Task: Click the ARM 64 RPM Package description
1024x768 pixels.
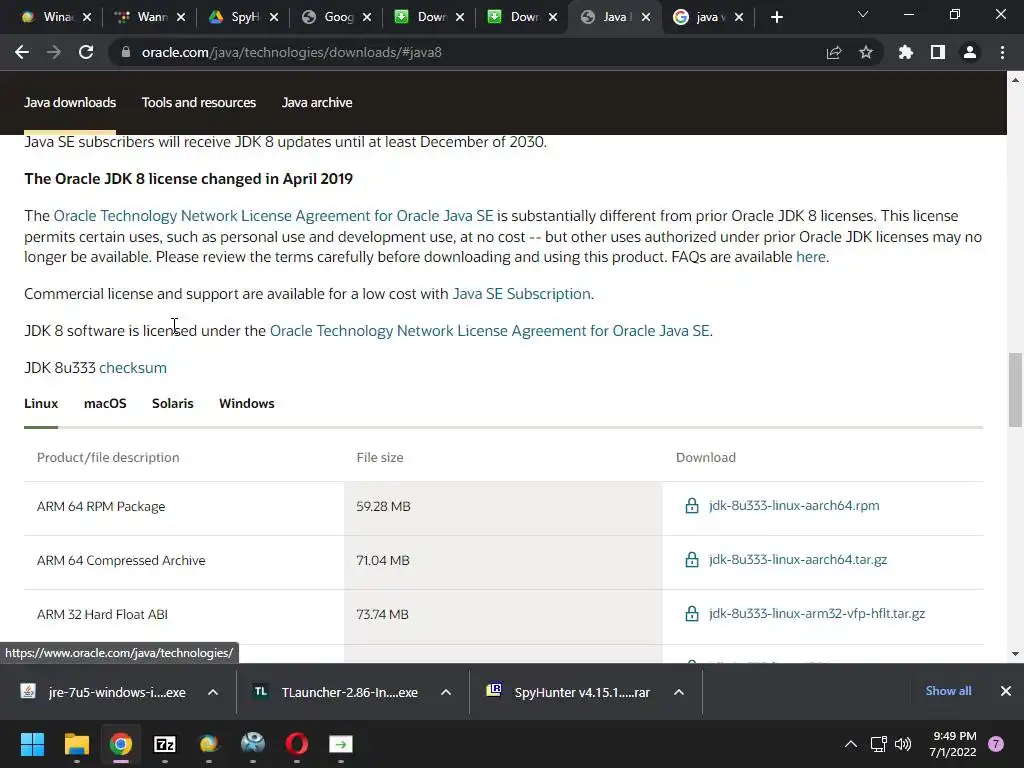Action: pyautogui.click(x=101, y=507)
